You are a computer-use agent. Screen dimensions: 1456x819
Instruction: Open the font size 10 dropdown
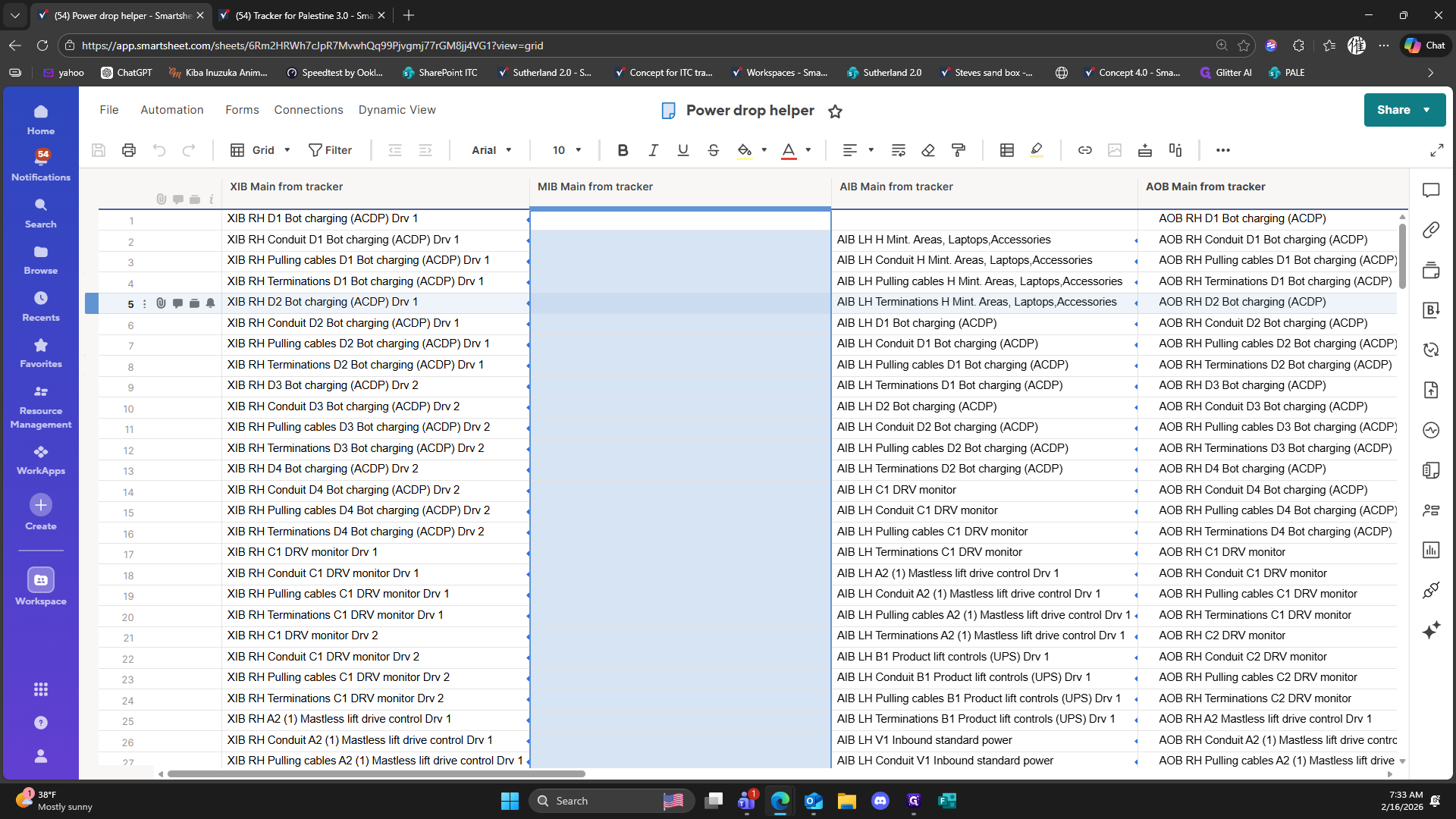point(566,150)
